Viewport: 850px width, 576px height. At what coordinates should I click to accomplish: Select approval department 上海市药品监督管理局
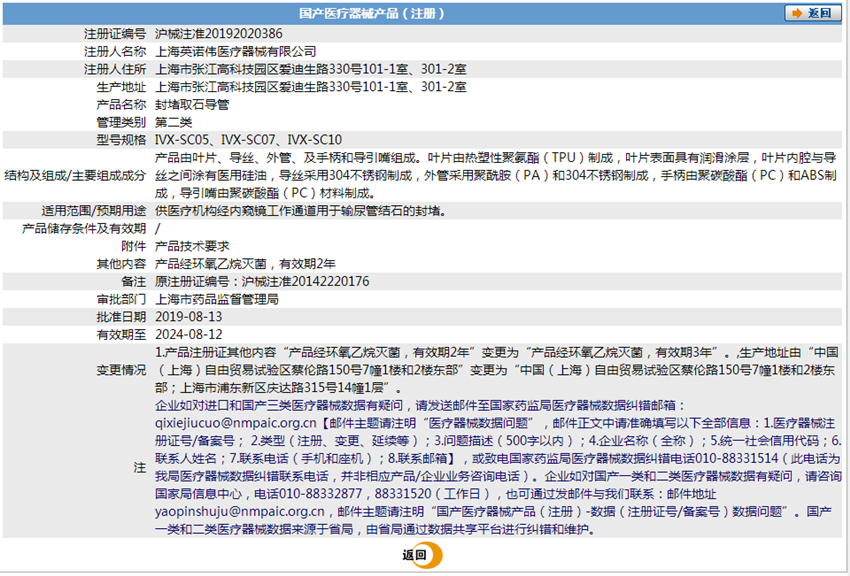(x=217, y=299)
